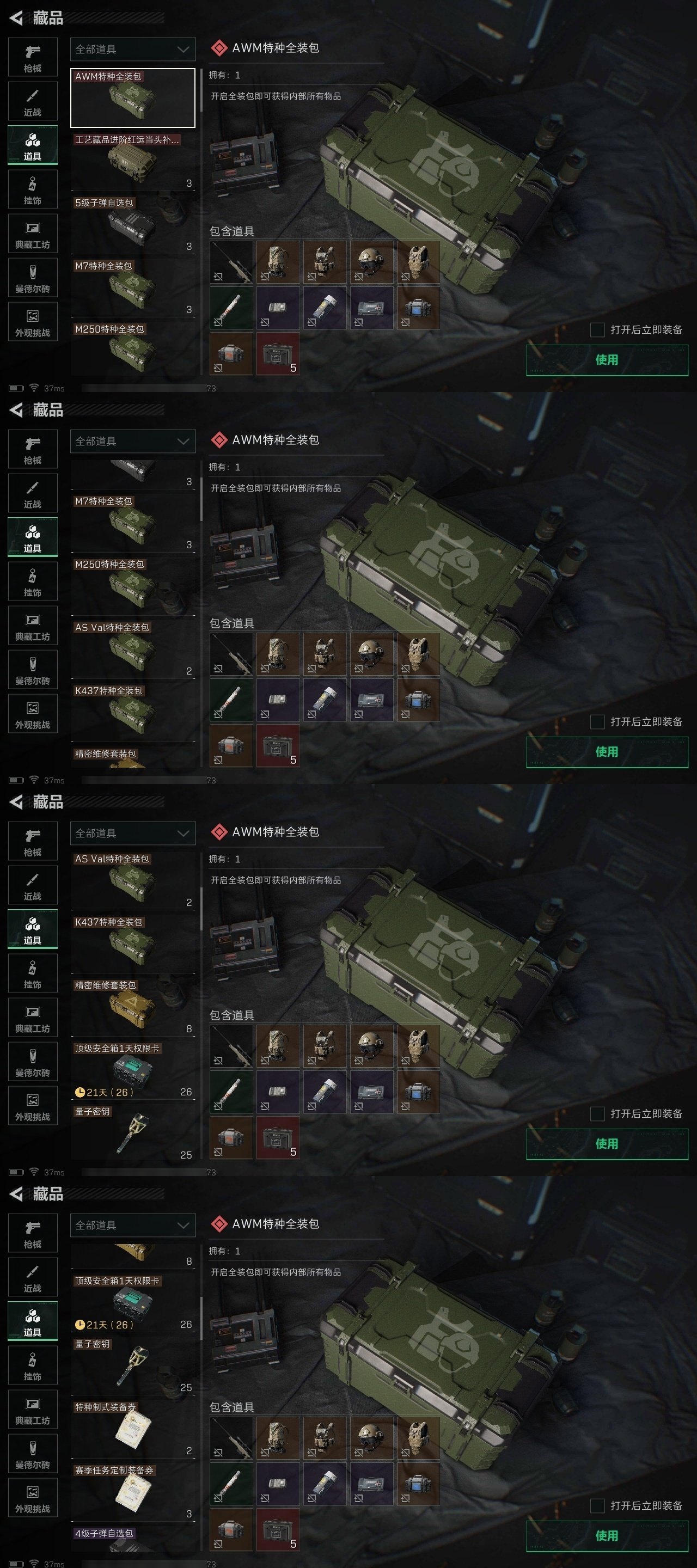Tick the 打开后立即装备 checkbox
Image resolution: width=697 pixels, height=1568 pixels.
pos(597,329)
